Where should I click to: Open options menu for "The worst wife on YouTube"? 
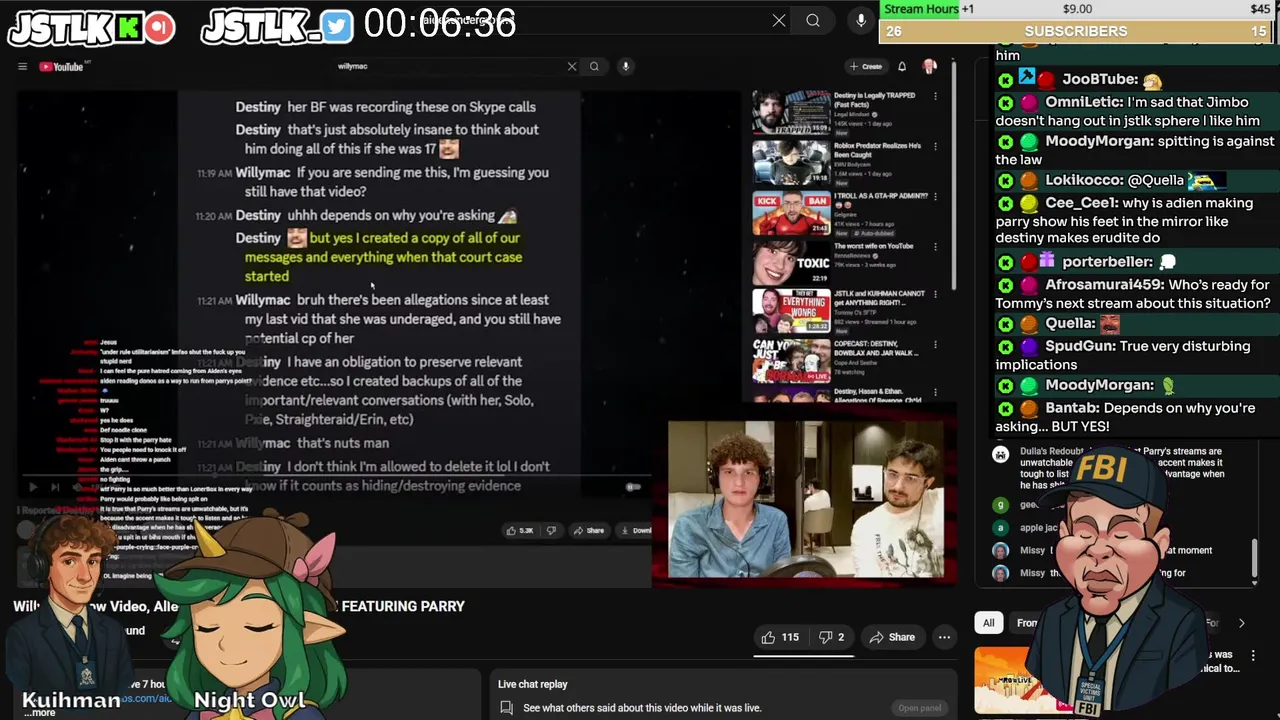tap(936, 246)
